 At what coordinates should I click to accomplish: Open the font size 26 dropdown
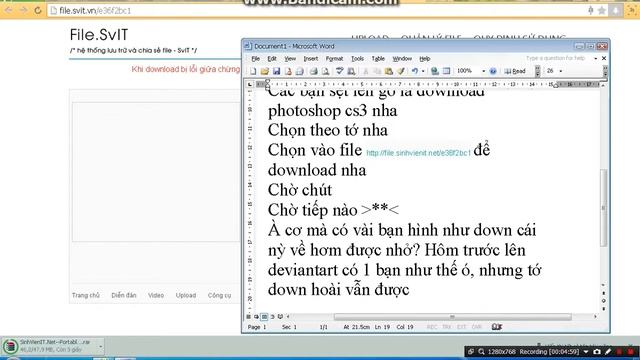pyautogui.click(x=561, y=71)
